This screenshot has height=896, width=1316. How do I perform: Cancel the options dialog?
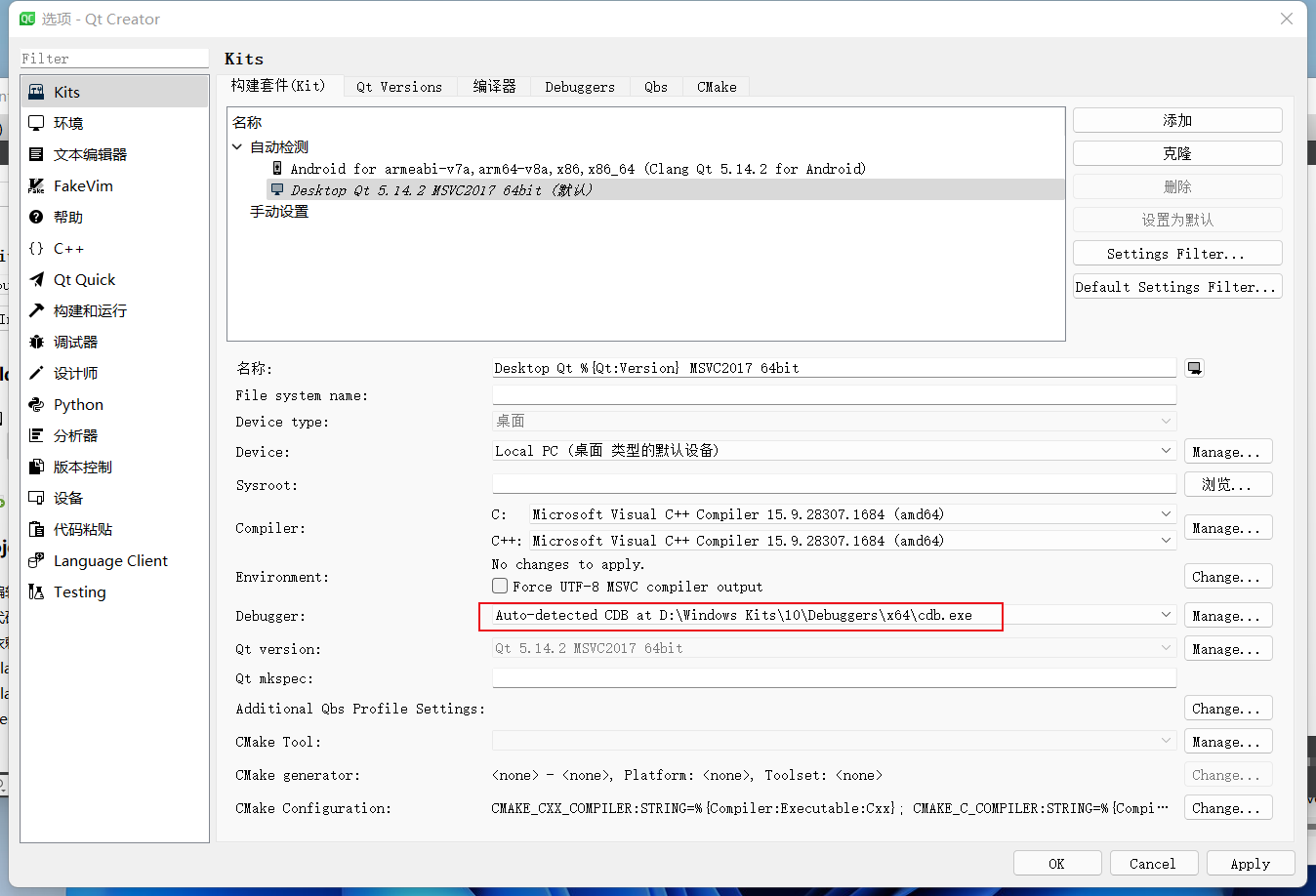point(1153,864)
